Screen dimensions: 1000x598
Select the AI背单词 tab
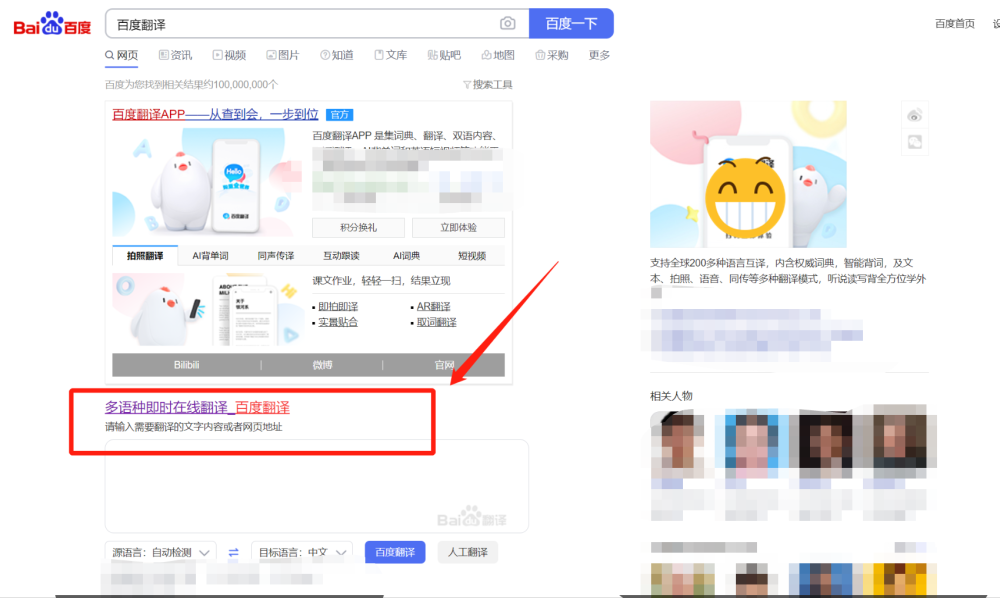tap(210, 256)
